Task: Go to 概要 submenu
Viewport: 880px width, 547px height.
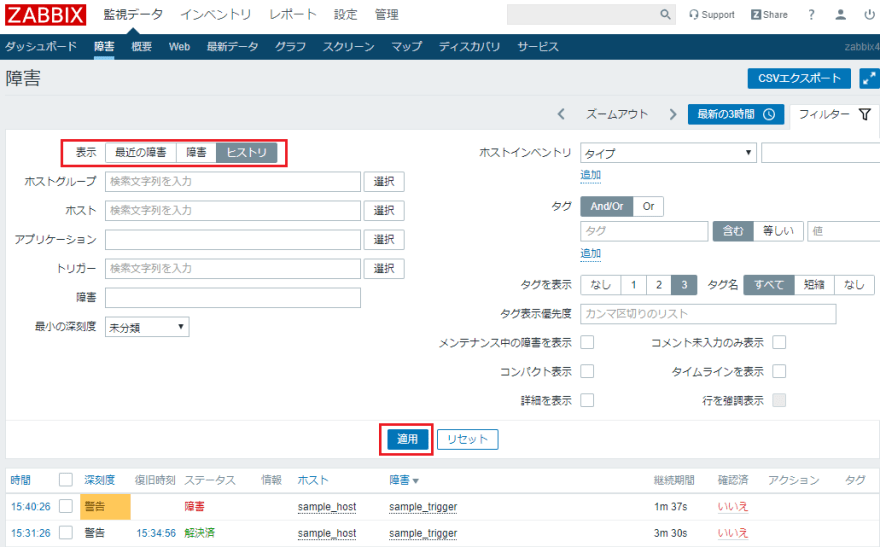Action: [141, 47]
